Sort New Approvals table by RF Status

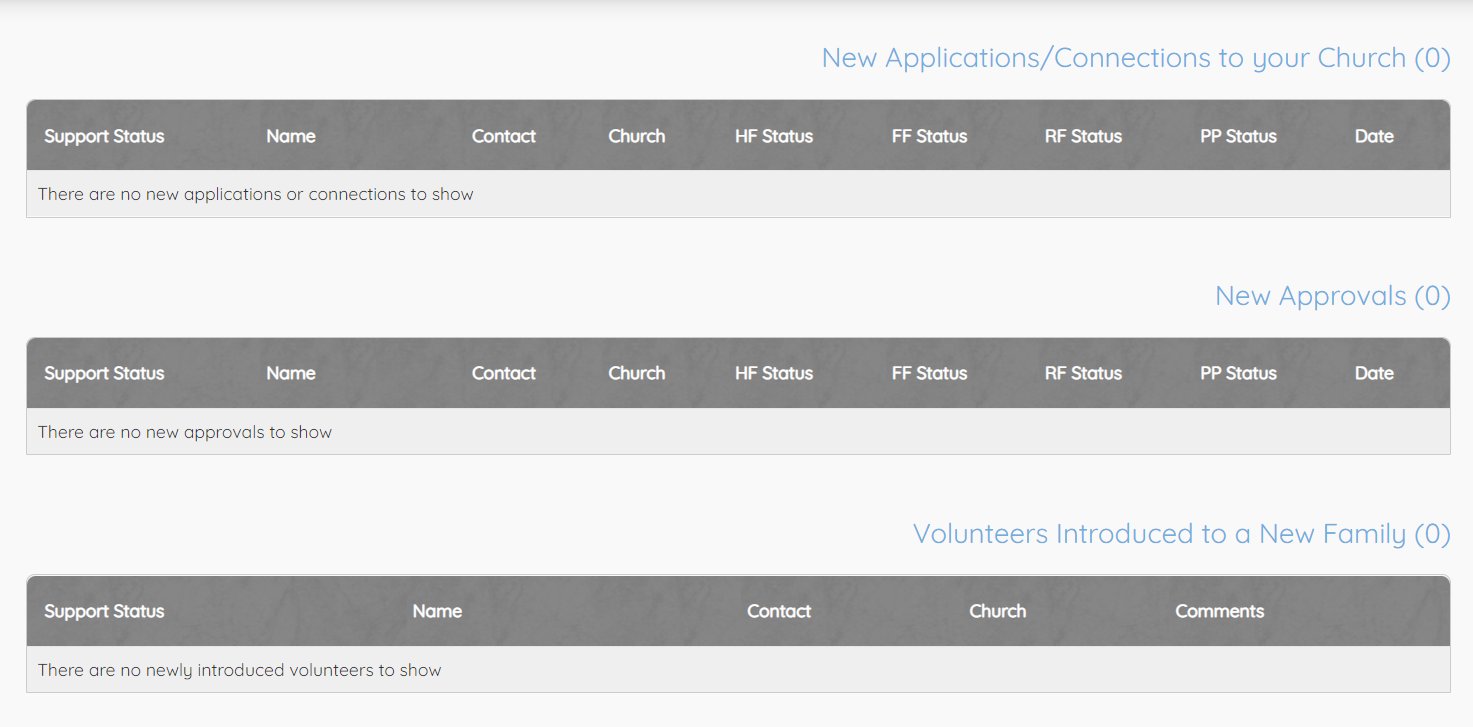[x=1083, y=373]
